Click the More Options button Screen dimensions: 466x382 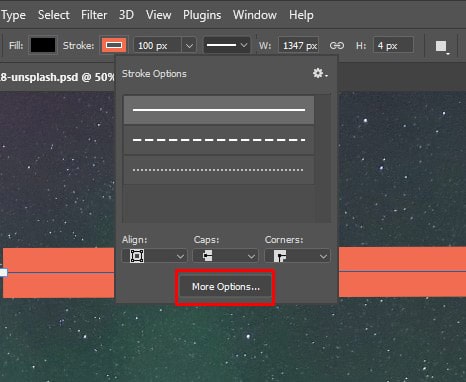[x=225, y=287]
